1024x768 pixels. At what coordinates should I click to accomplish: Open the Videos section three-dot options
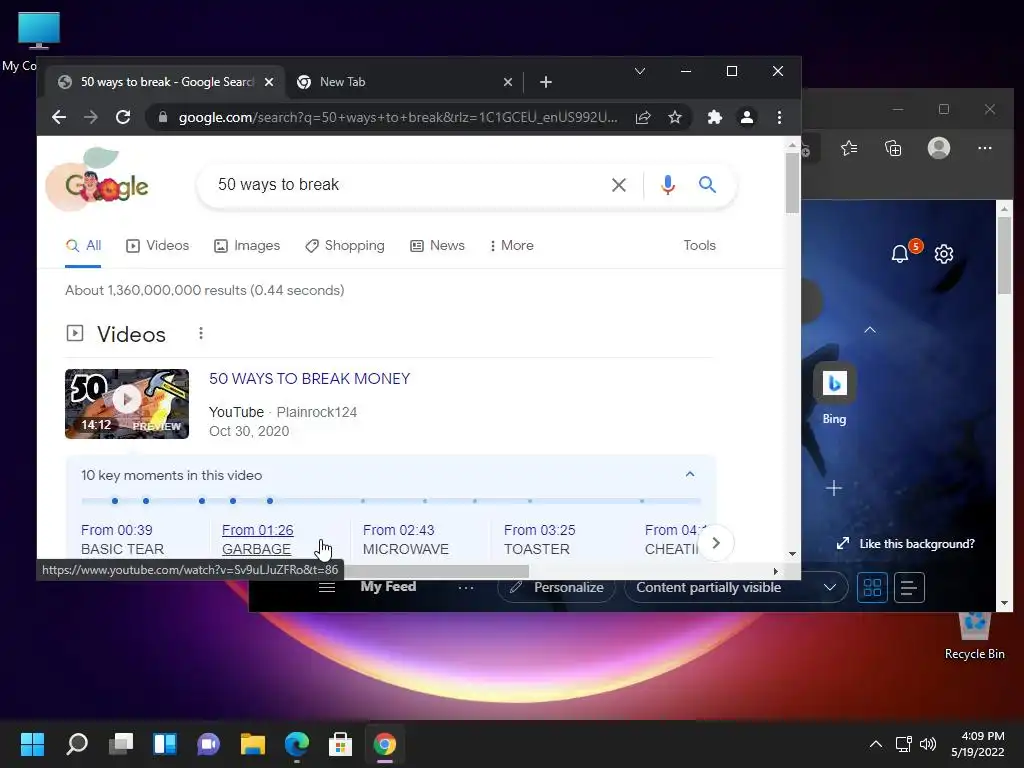[x=201, y=334]
